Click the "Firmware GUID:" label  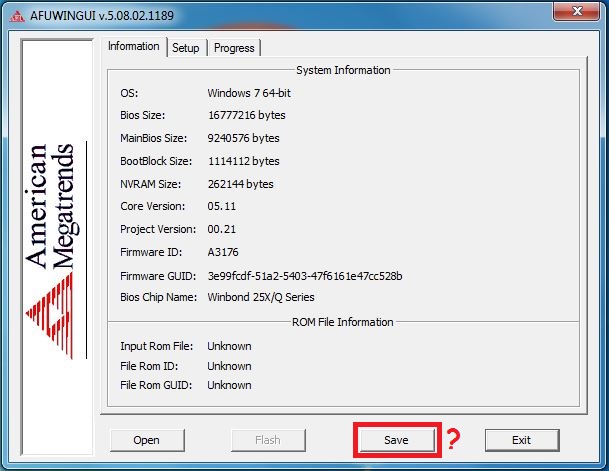[158, 276]
